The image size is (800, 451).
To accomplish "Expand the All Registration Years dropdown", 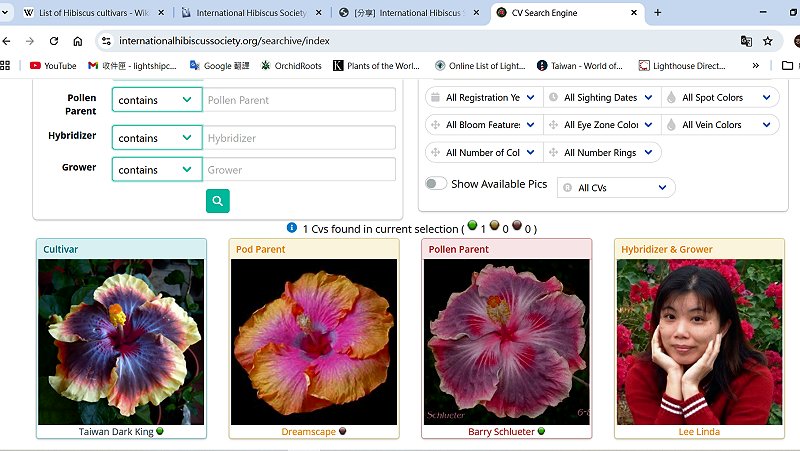I will click(x=483, y=98).
